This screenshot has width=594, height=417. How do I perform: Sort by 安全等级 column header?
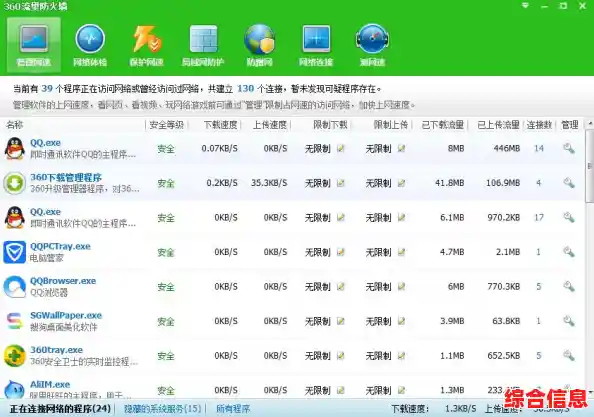point(166,125)
